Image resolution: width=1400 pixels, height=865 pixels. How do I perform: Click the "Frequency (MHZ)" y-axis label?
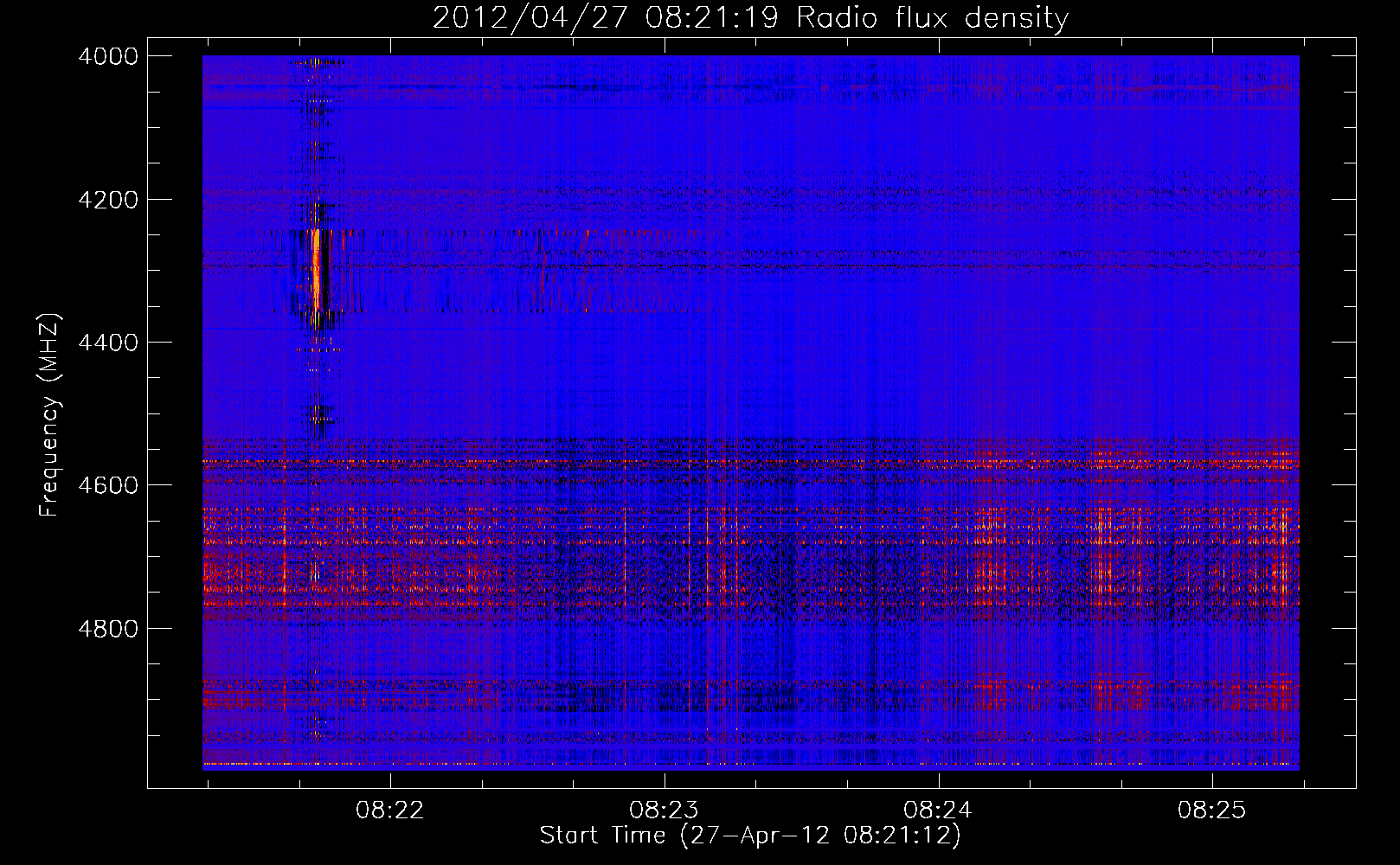click(x=49, y=415)
